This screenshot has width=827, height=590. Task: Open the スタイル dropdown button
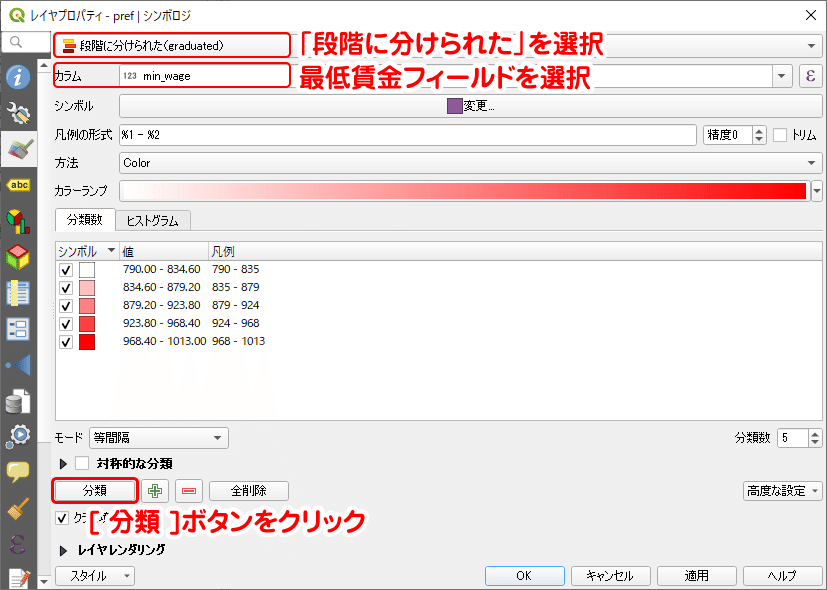(x=95, y=576)
